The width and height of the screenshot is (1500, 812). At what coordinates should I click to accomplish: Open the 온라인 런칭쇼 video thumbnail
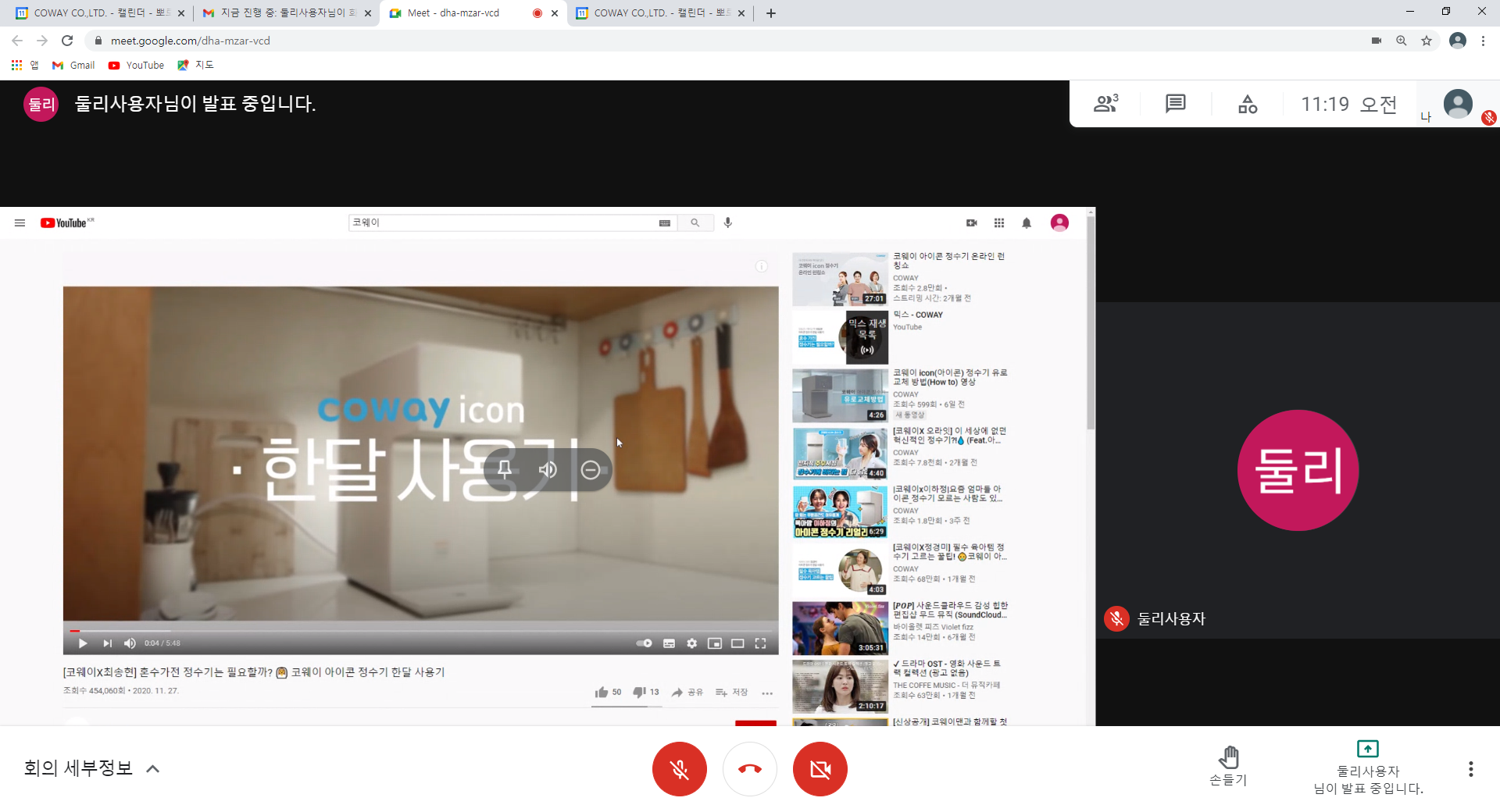(840, 279)
